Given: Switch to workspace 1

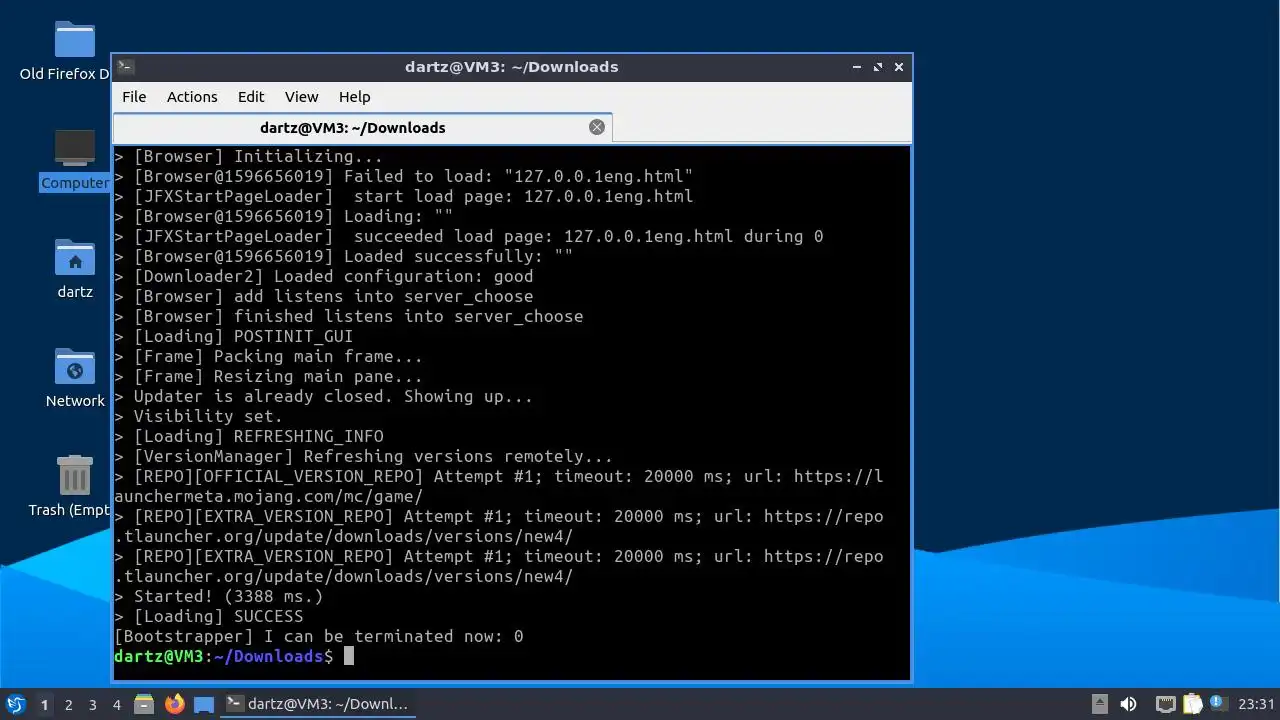Looking at the screenshot, I should point(44,705).
